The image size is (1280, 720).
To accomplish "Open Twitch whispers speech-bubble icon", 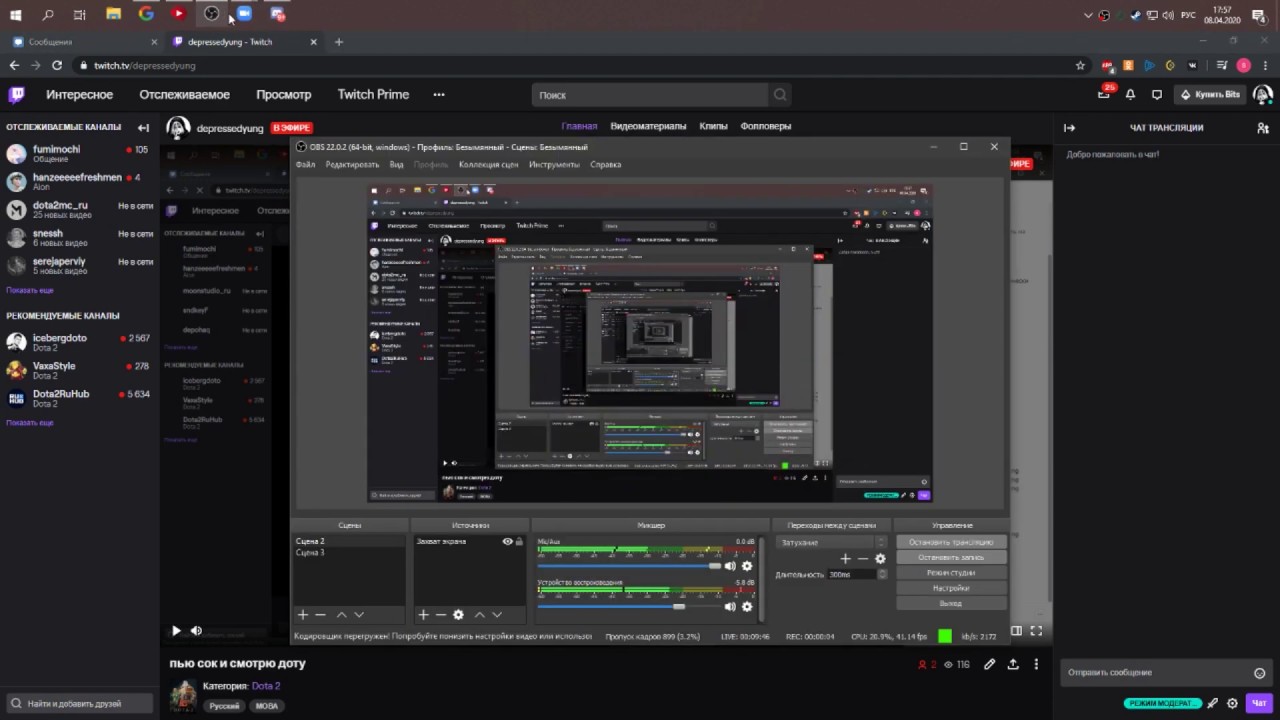I will (x=1157, y=95).
